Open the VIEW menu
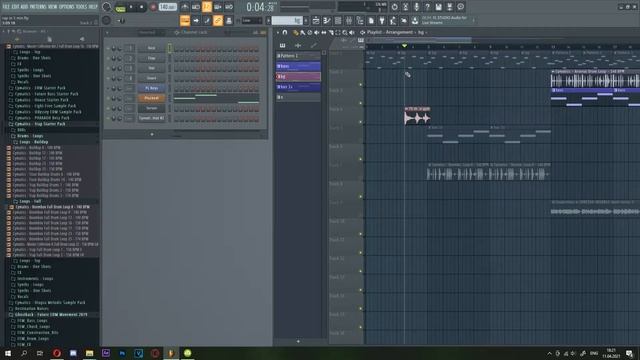The height and width of the screenshot is (360, 640). tap(53, 7)
